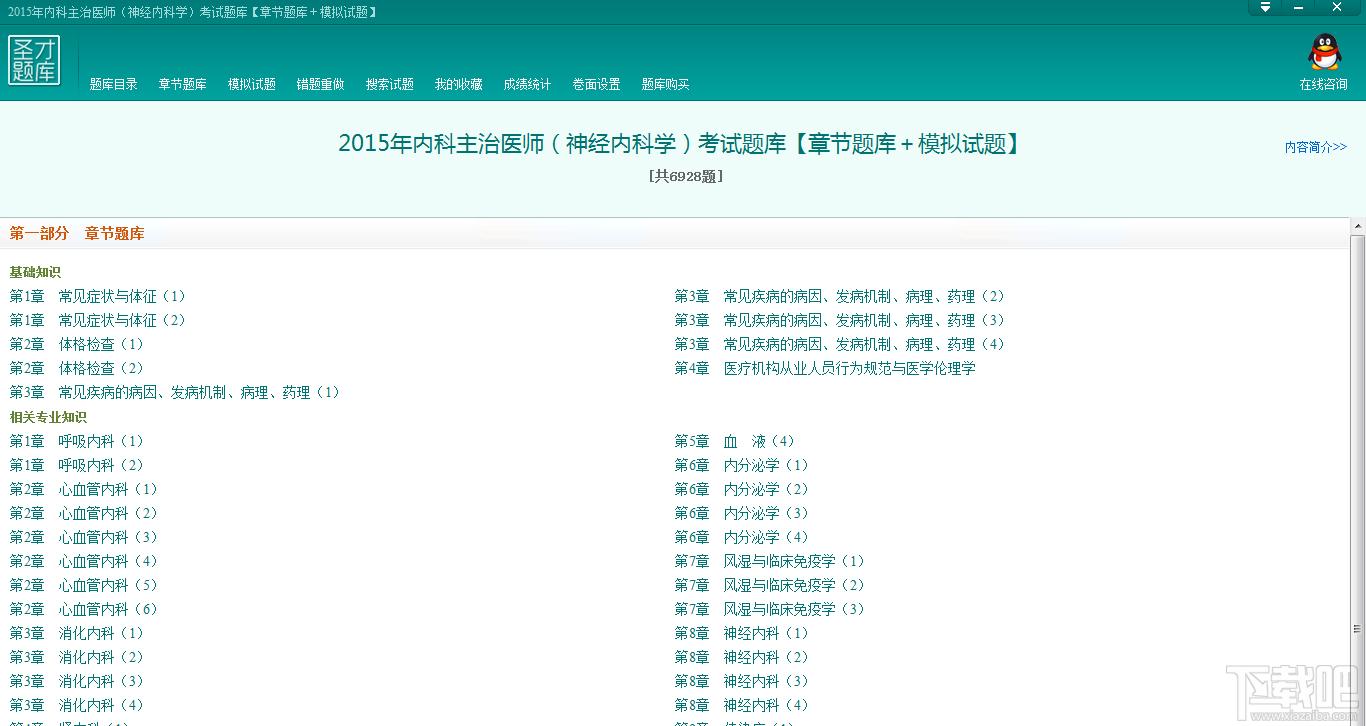This screenshot has width=1366, height=726.
Task: Open 第2章 心血管内科（4）
Action: (x=84, y=561)
